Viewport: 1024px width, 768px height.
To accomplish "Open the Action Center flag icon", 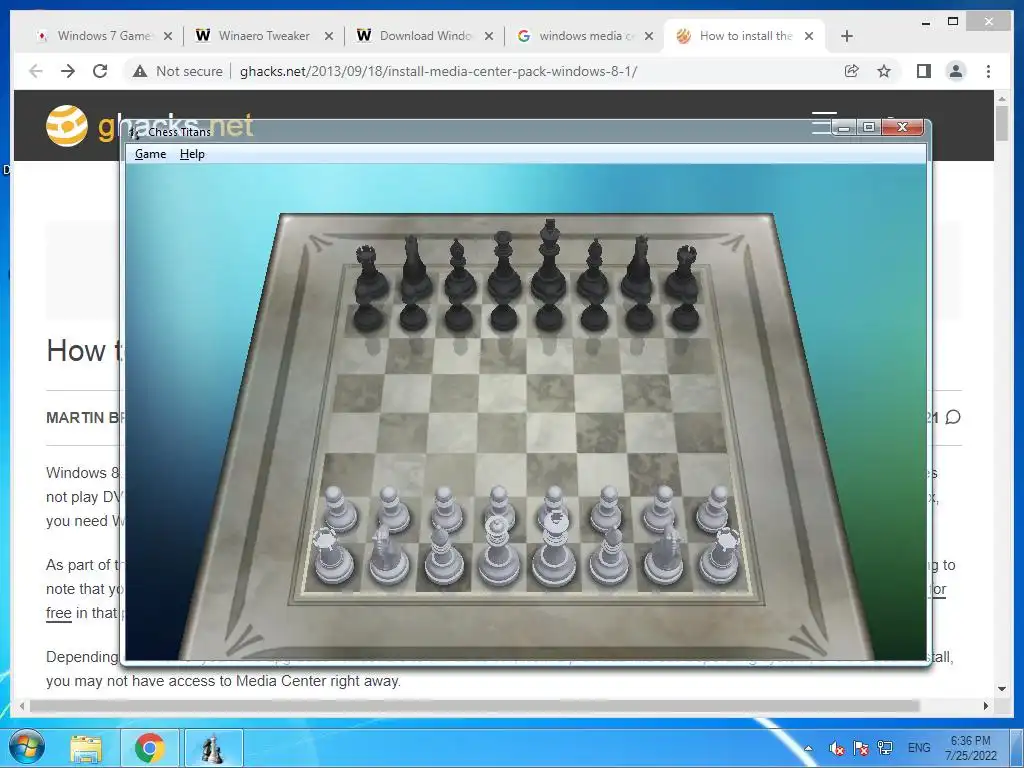I will coord(861,748).
